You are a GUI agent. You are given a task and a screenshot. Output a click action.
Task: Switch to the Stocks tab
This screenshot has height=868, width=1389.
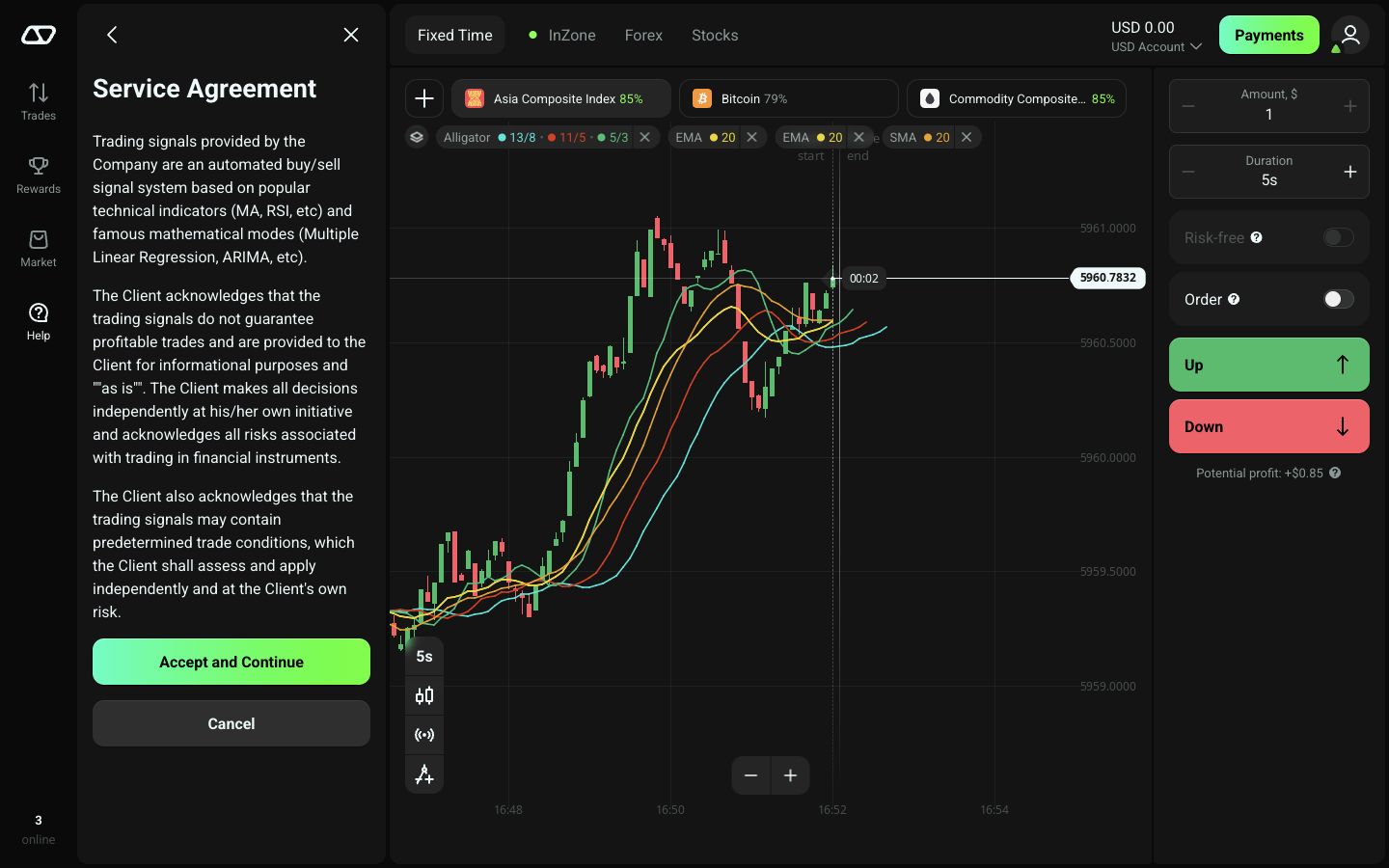715,35
